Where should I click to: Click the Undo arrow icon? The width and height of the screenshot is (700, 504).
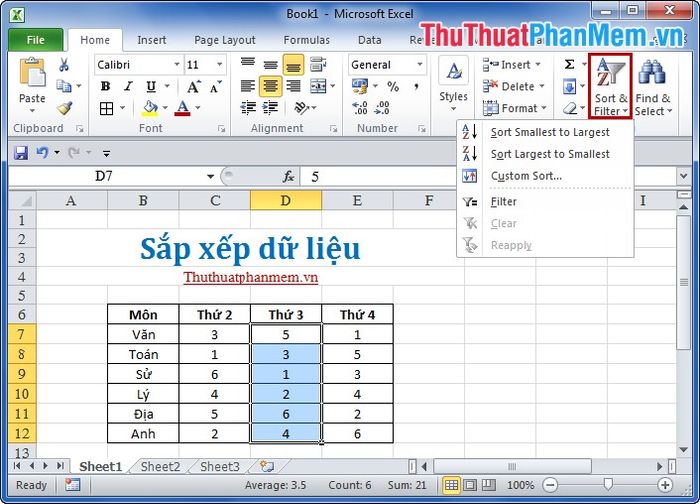click(42, 153)
